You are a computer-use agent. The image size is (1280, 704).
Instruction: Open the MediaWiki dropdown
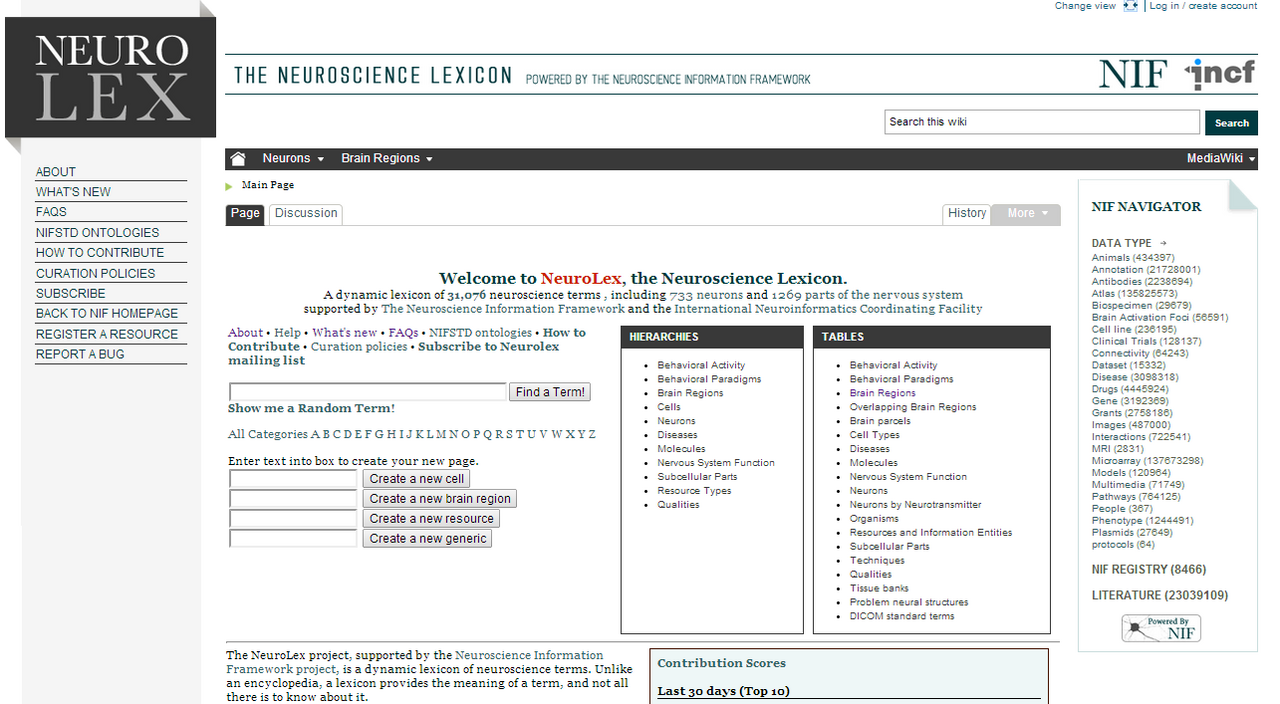[1221, 159]
